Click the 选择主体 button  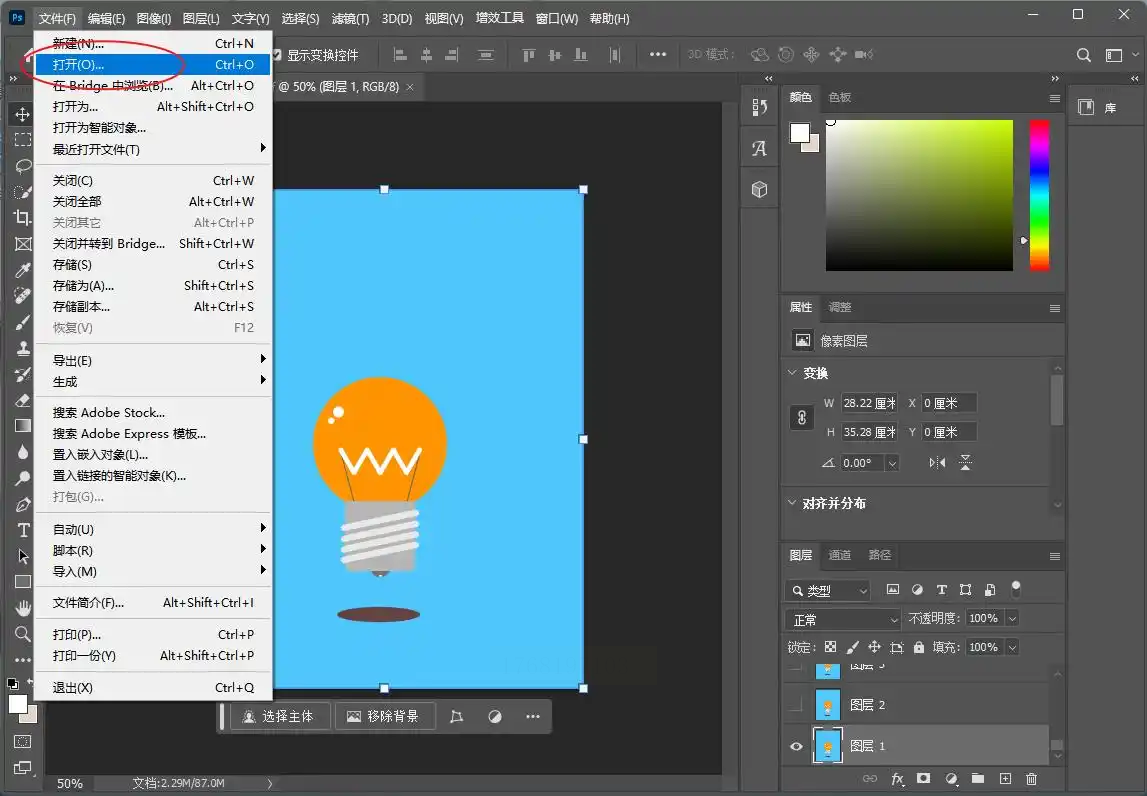click(278, 716)
